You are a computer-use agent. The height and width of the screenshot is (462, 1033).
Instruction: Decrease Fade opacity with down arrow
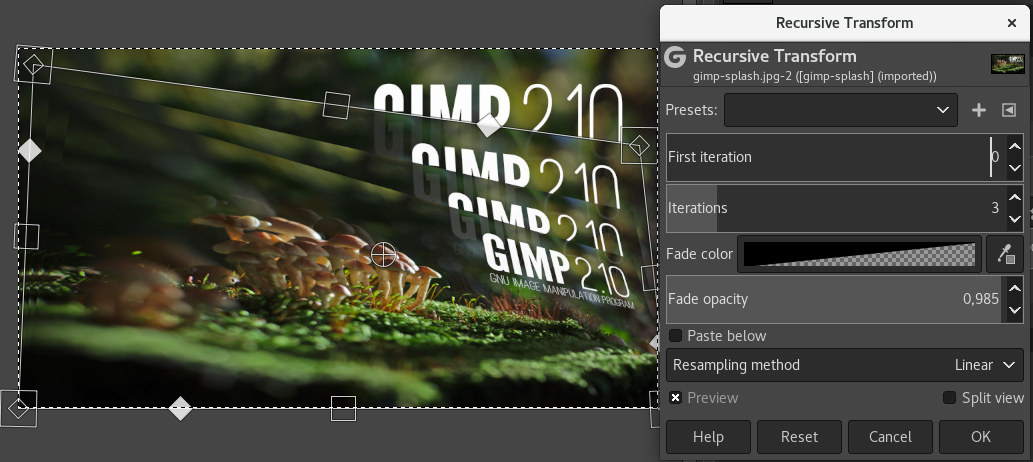coord(1015,310)
